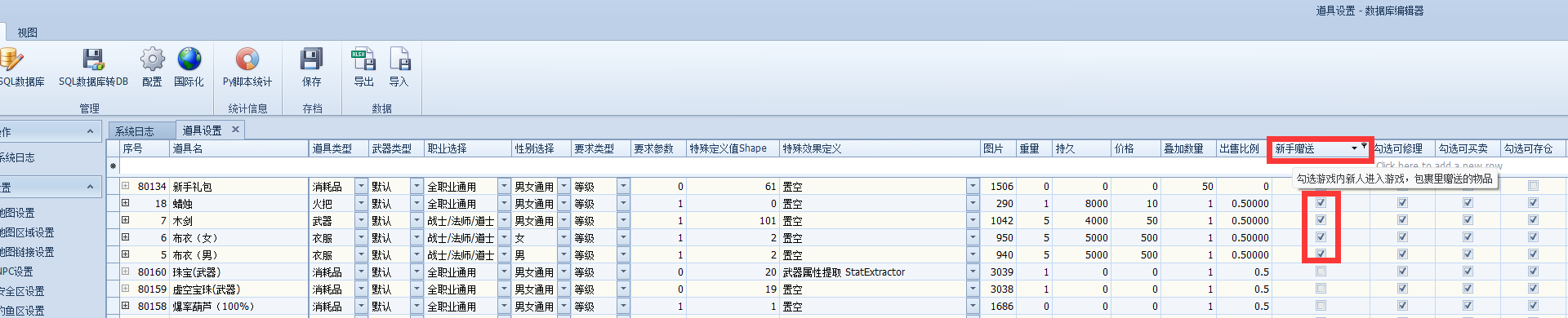The width and height of the screenshot is (1568, 318).
Task: Toggle 新手赠送 checkbox for 布衣（女） row
Action: pyautogui.click(x=1321, y=237)
